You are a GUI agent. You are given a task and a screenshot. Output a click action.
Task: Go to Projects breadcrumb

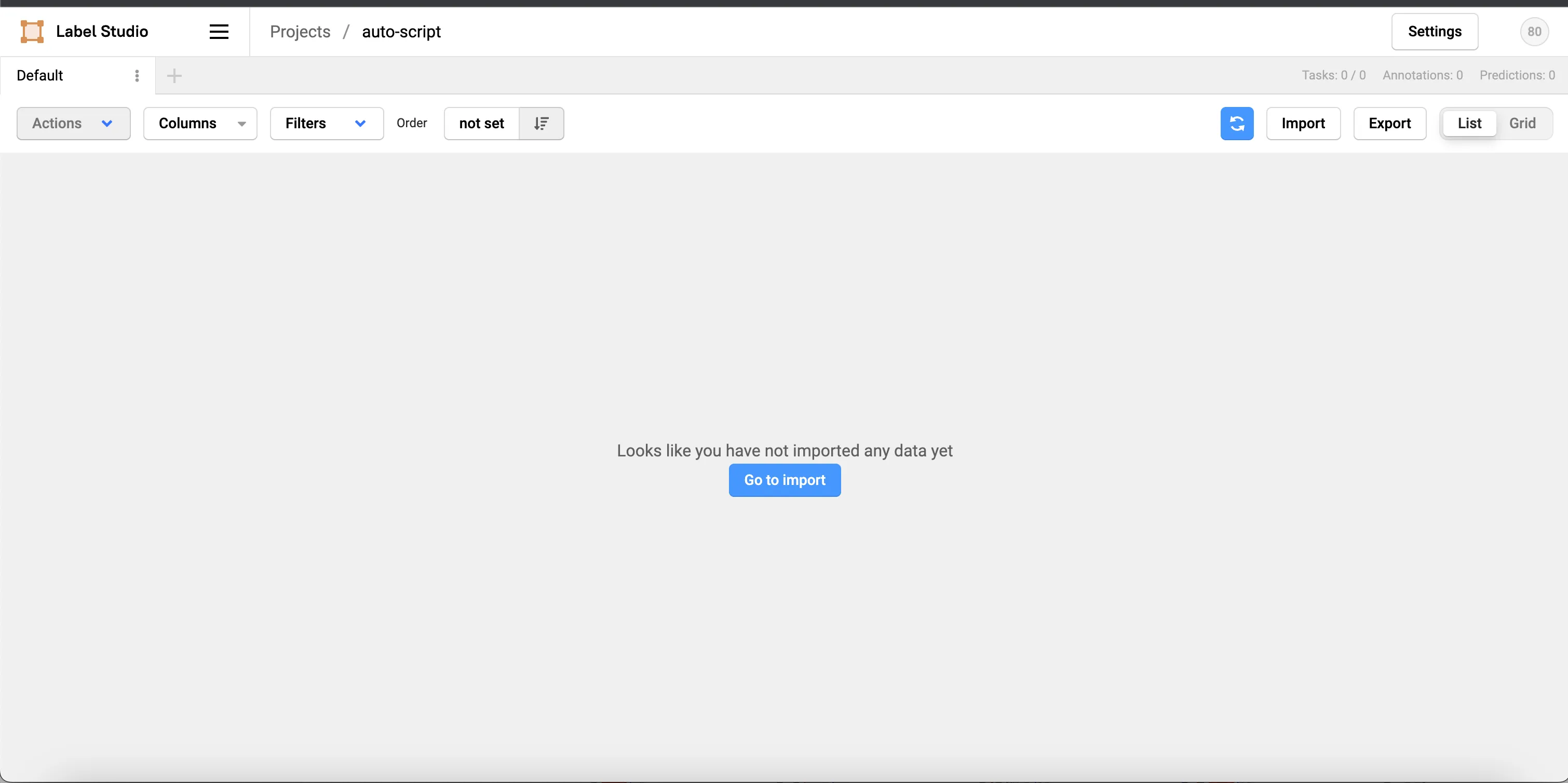click(x=300, y=32)
